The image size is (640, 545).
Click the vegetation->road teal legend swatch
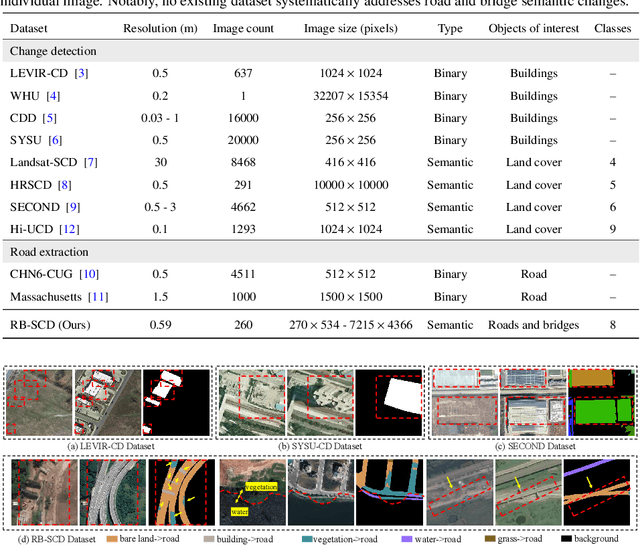pyautogui.click(x=307, y=537)
